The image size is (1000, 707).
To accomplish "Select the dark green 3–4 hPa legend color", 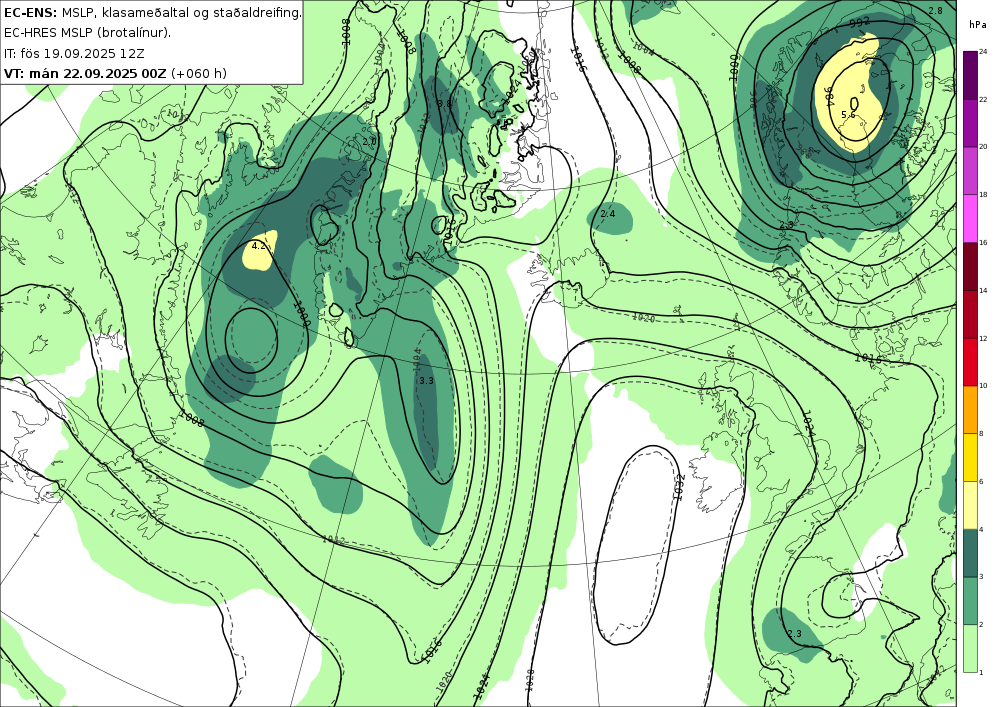I will pyautogui.click(x=970, y=553).
